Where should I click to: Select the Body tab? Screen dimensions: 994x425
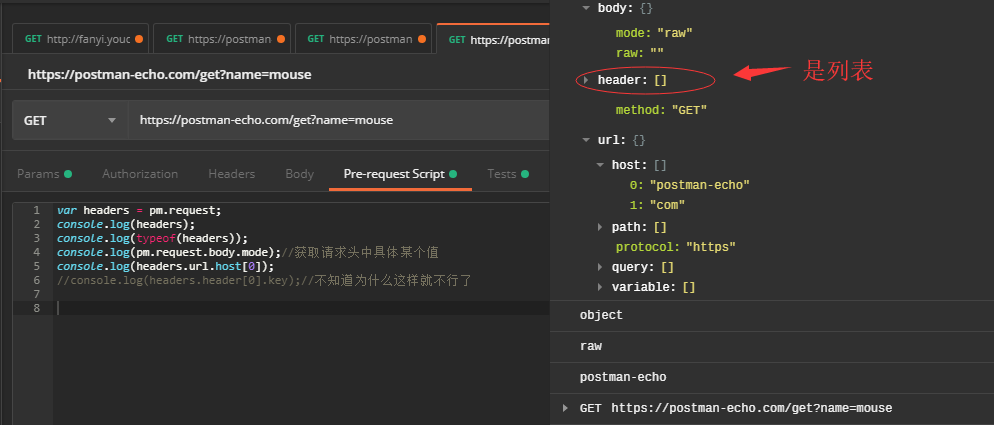click(x=299, y=174)
